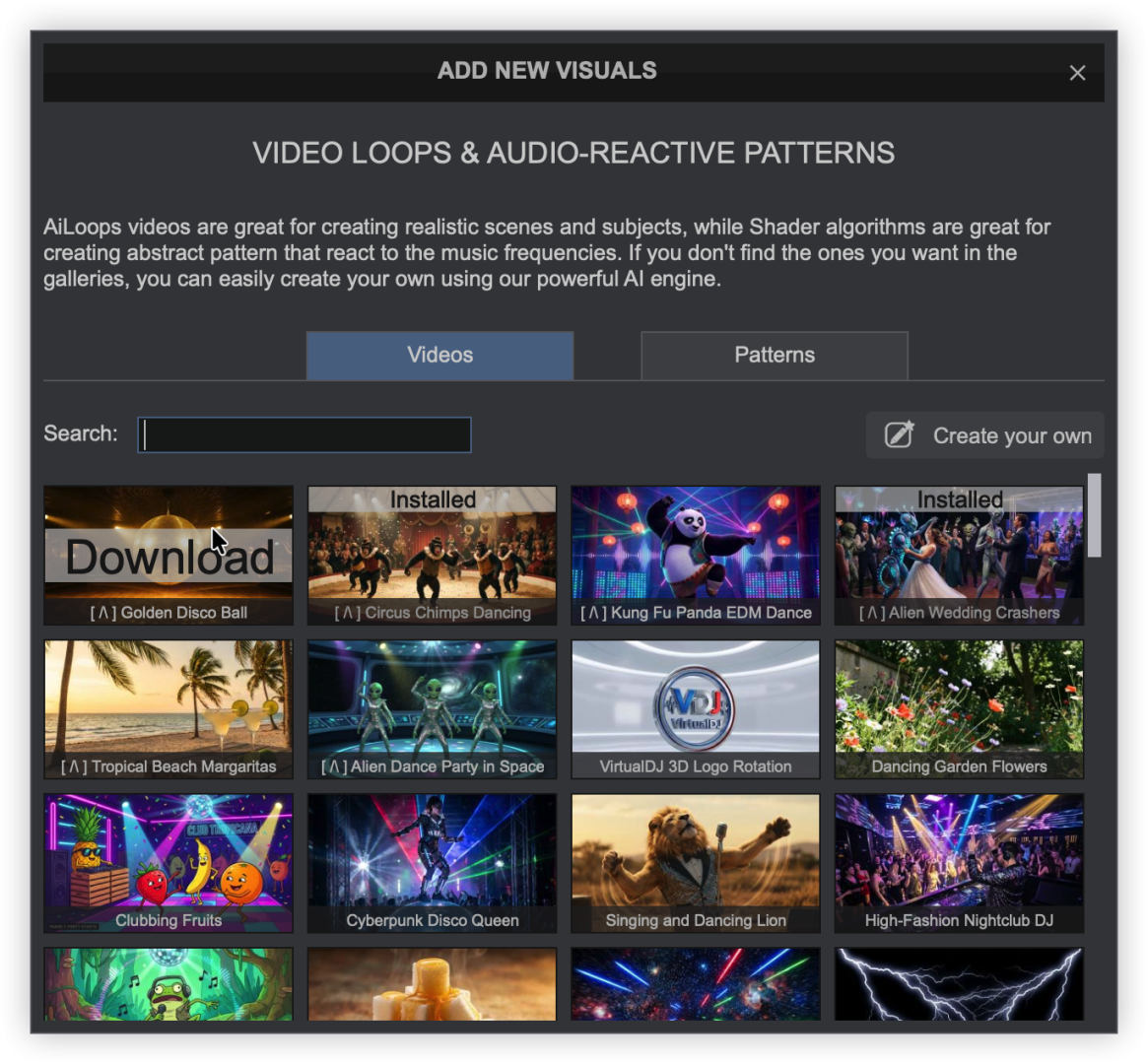Select the Alien Wedding Crashers thumbnail
The width and height of the screenshot is (1148, 1064).
(x=959, y=556)
